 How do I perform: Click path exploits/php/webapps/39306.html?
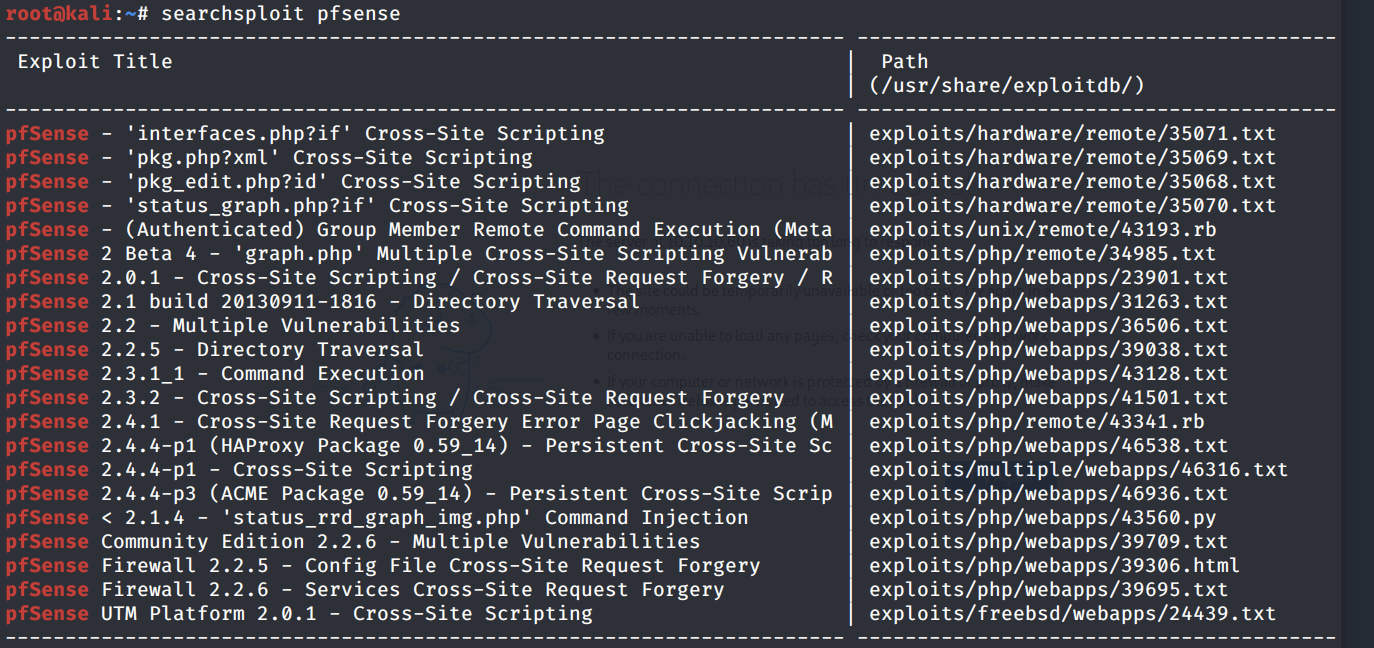[1054, 566]
